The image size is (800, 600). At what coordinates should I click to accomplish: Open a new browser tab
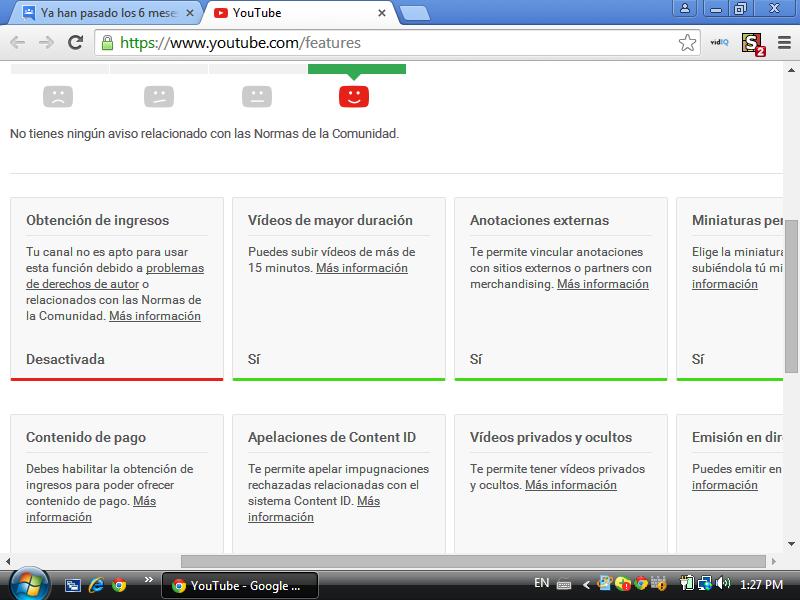click(x=414, y=14)
